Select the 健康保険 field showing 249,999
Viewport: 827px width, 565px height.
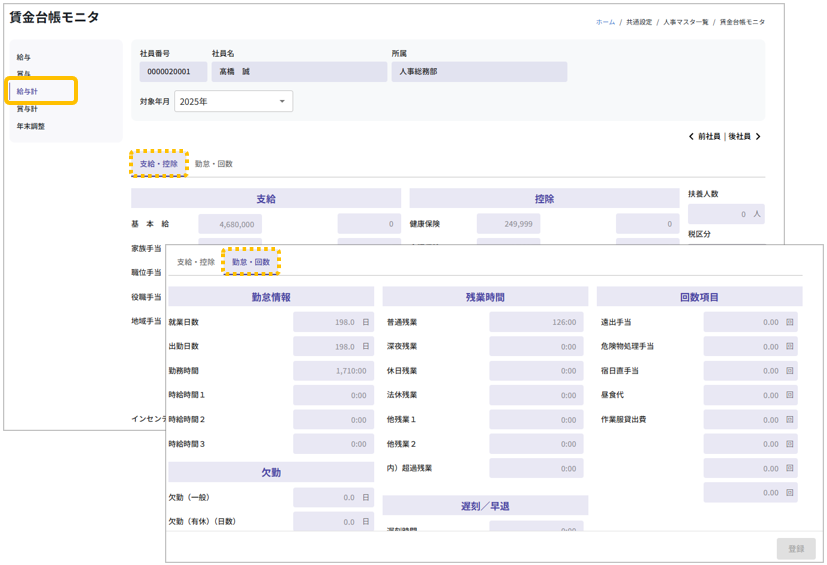pos(508,224)
